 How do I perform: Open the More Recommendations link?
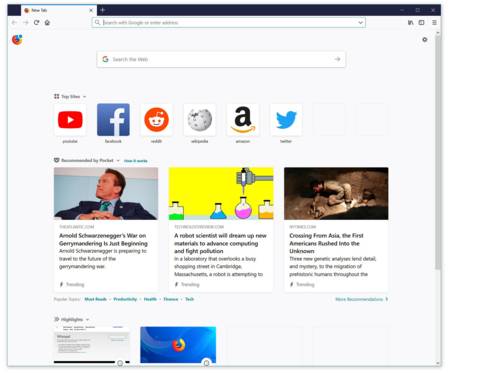tap(361, 299)
